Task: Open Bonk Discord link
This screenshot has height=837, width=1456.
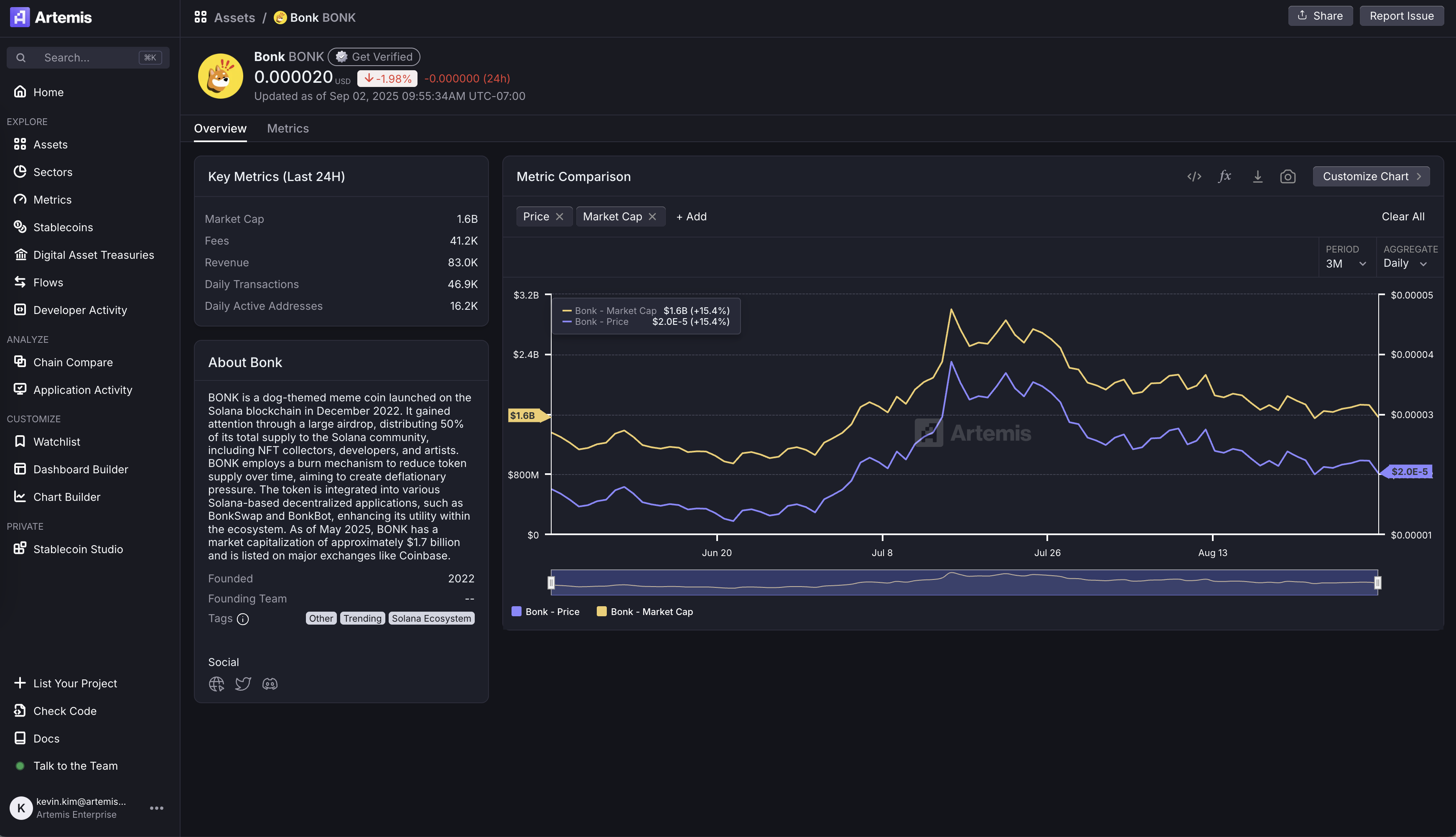Action: 270,684
